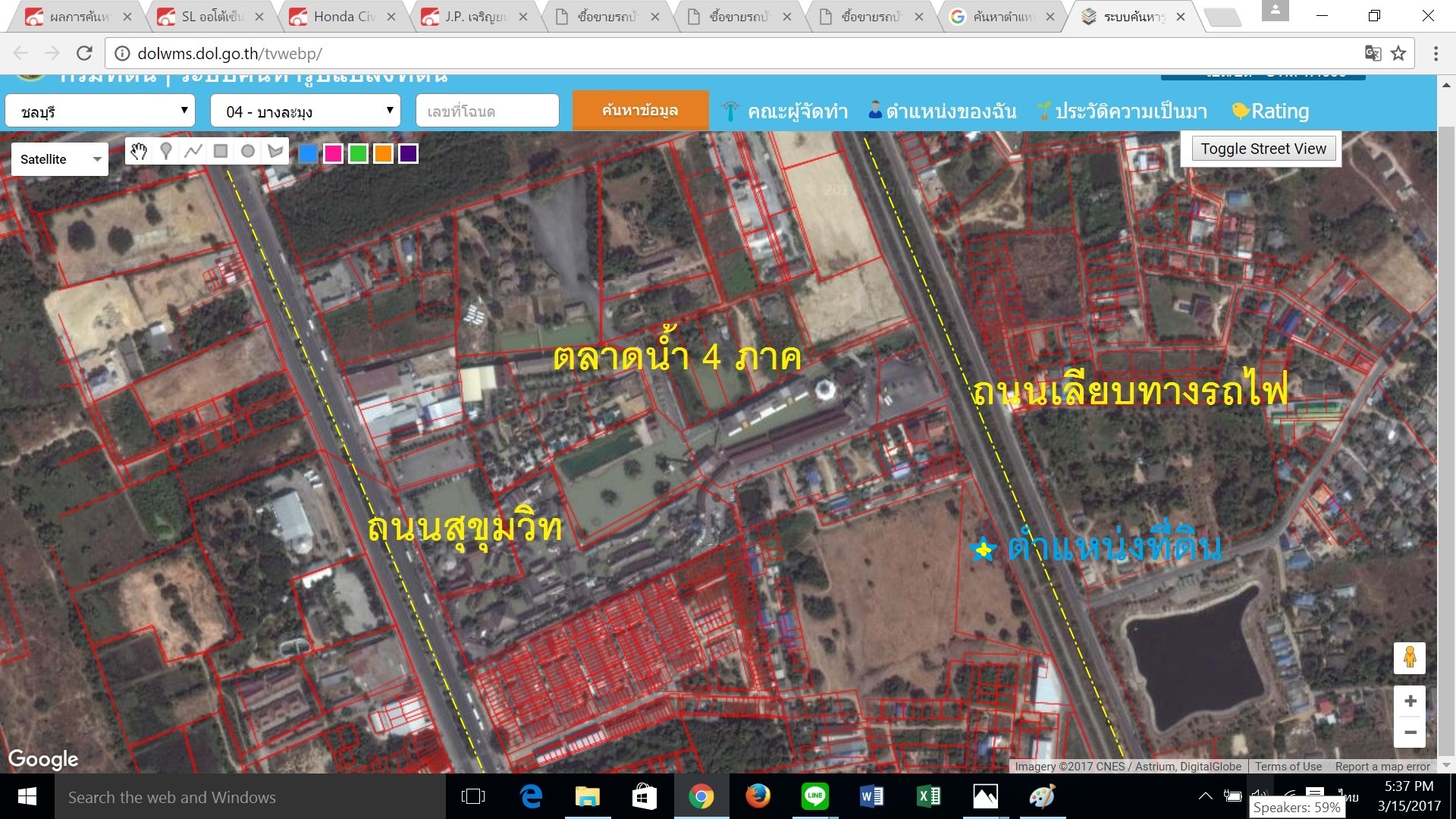Select the polygon drawing tool

click(275, 152)
